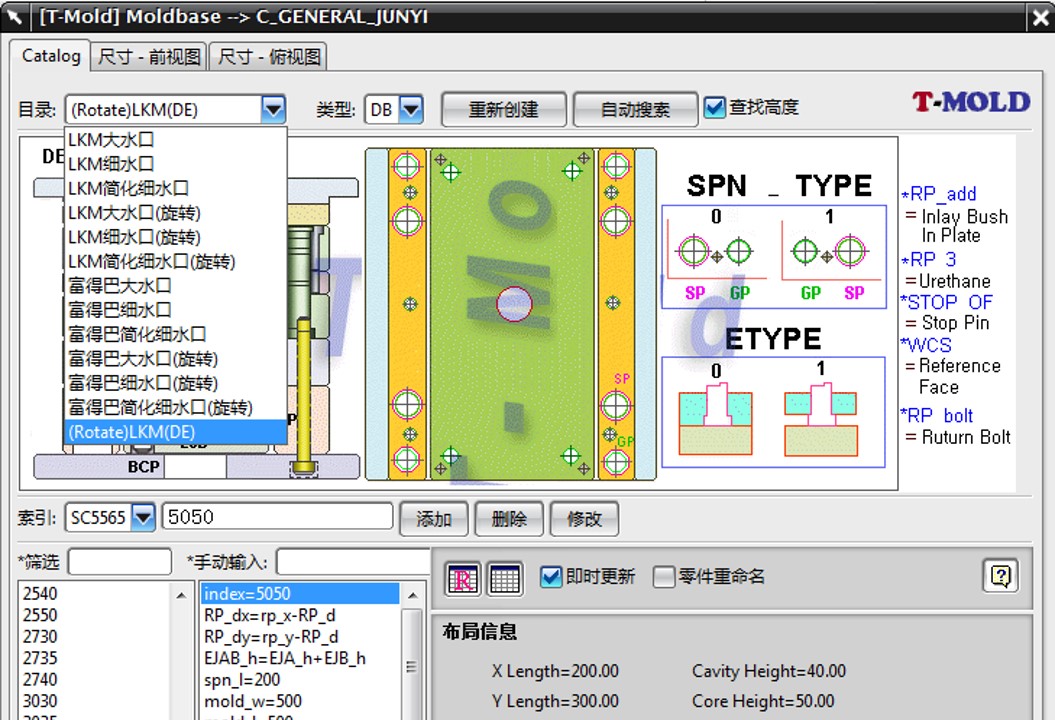This screenshot has height=720, width=1055.
Task: Choose LKM细水口 from the catalog list
Action: pyautogui.click(x=176, y=164)
